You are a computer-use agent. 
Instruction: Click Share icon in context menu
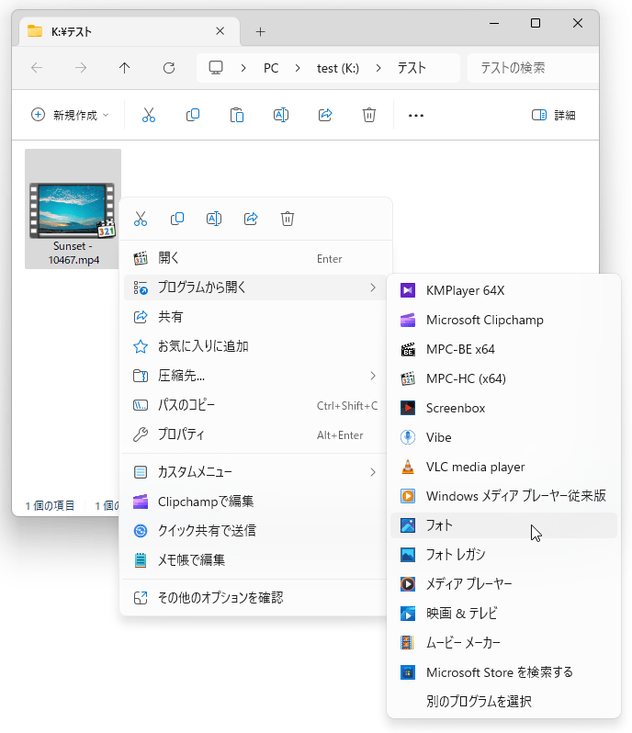click(251, 218)
